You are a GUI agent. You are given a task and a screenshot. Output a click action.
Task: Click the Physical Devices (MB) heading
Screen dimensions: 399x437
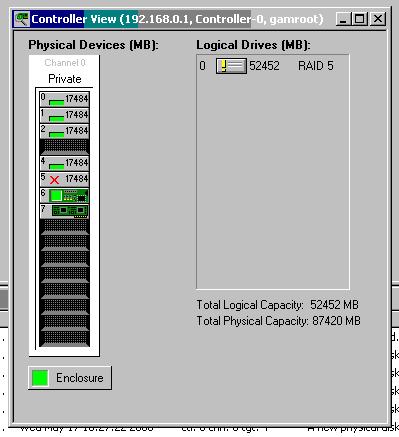[x=93, y=45]
